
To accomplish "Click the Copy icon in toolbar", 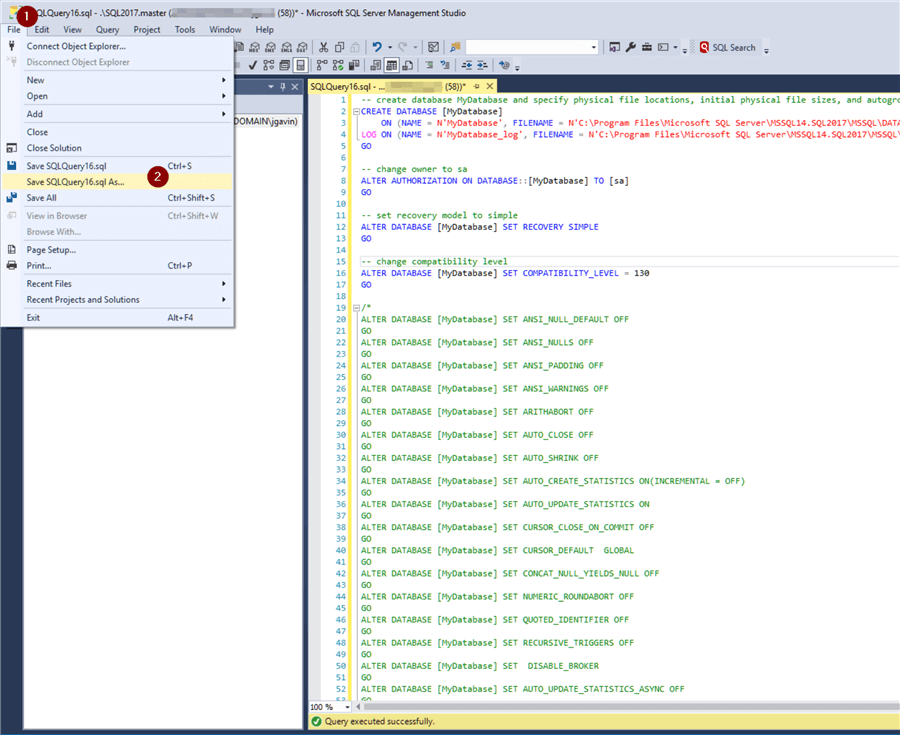I will pos(339,47).
